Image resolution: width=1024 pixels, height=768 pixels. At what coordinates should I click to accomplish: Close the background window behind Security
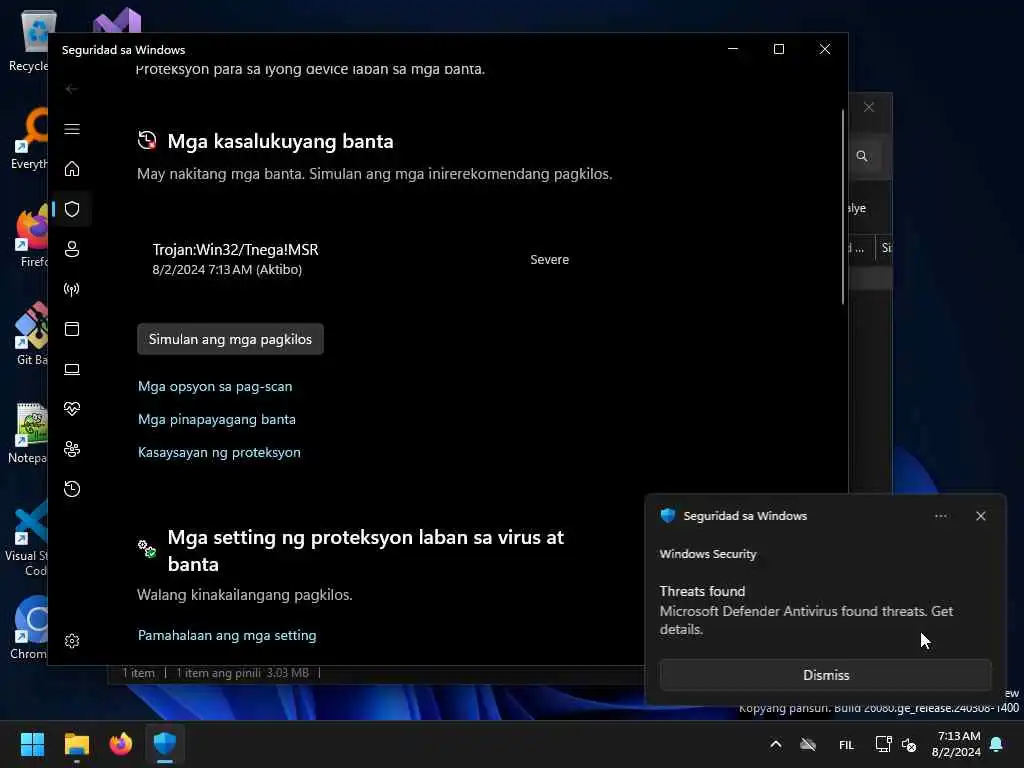(869, 107)
